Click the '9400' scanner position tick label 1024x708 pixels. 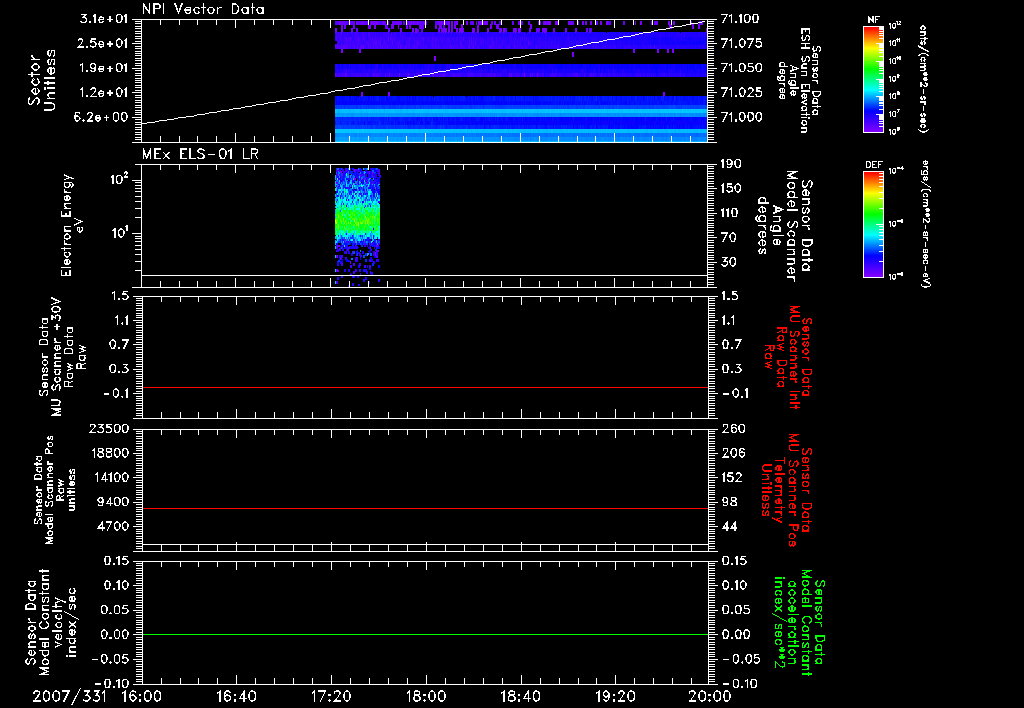[x=112, y=502]
